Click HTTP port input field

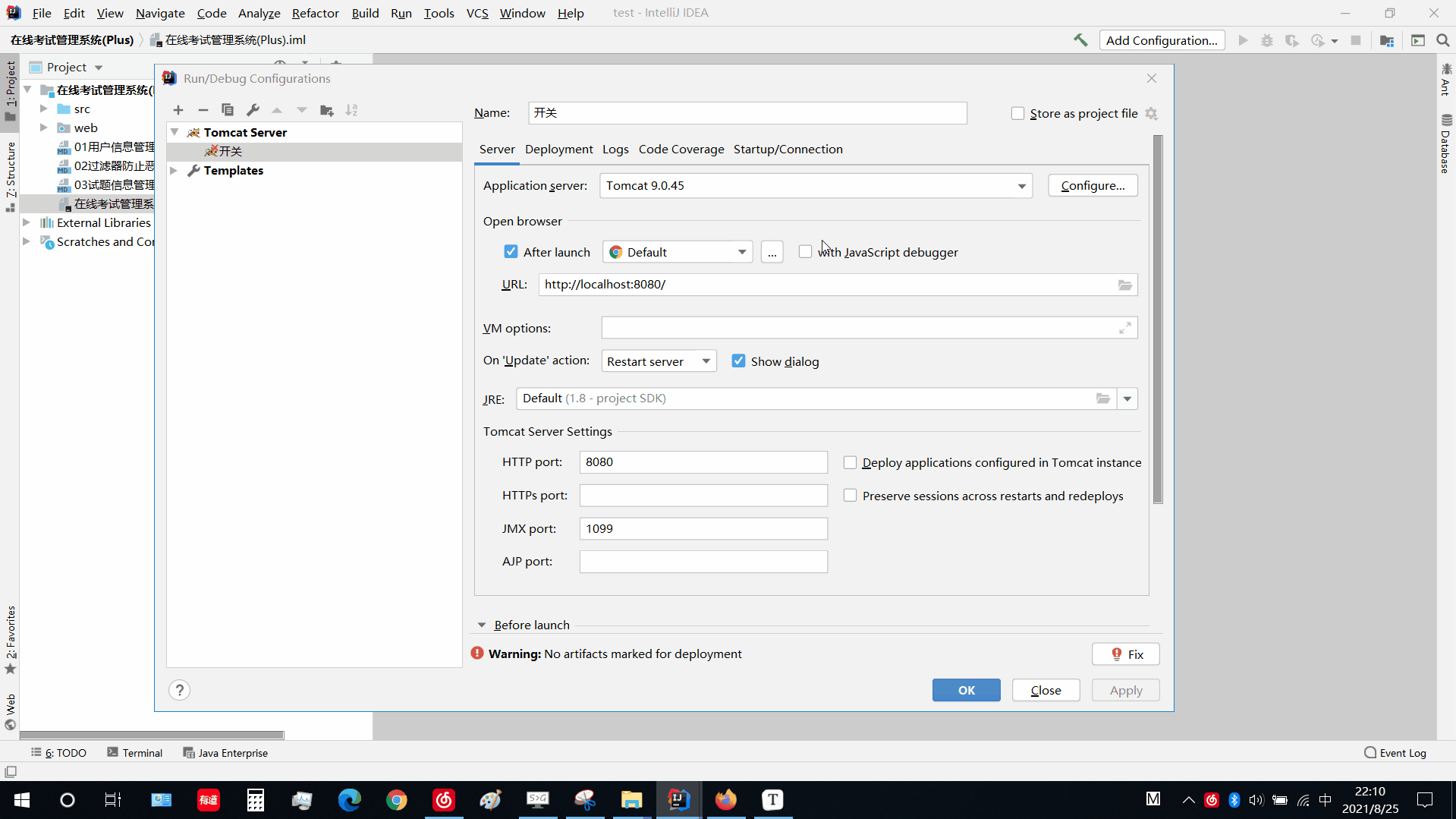click(703, 462)
